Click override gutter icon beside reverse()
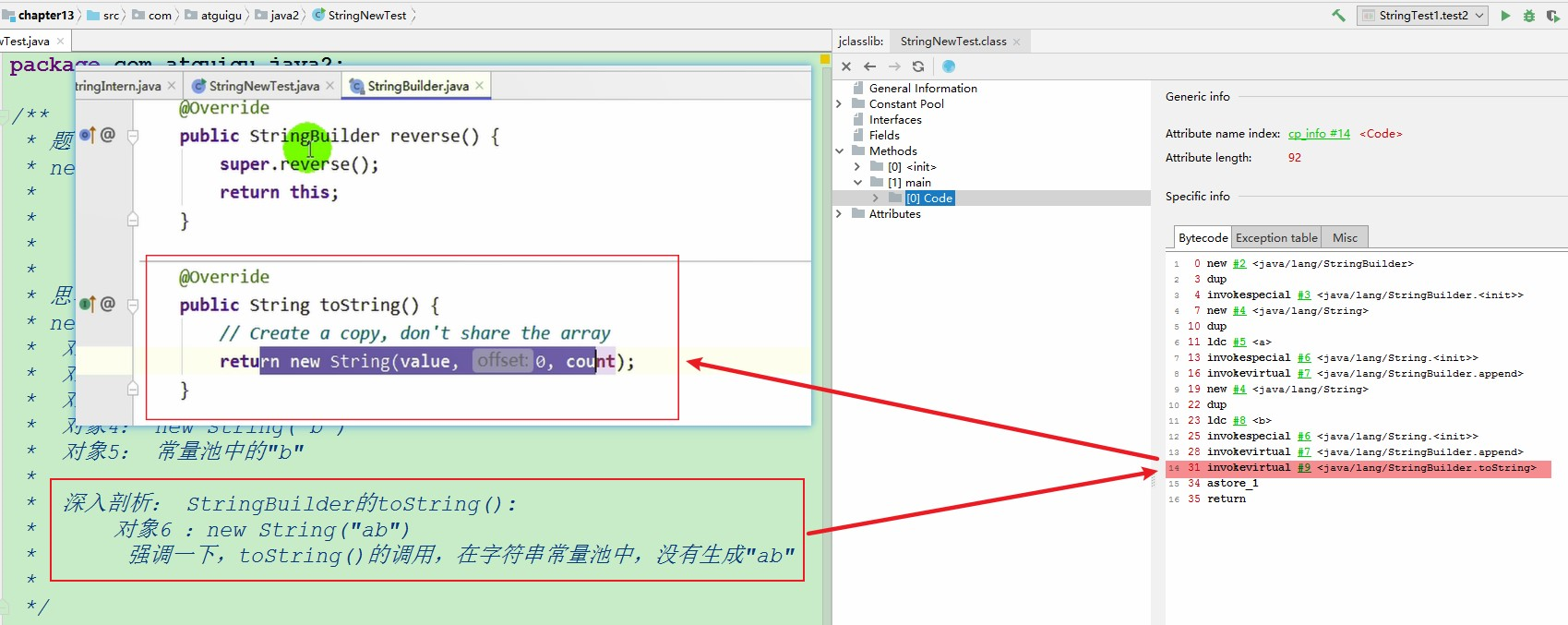 coord(88,135)
